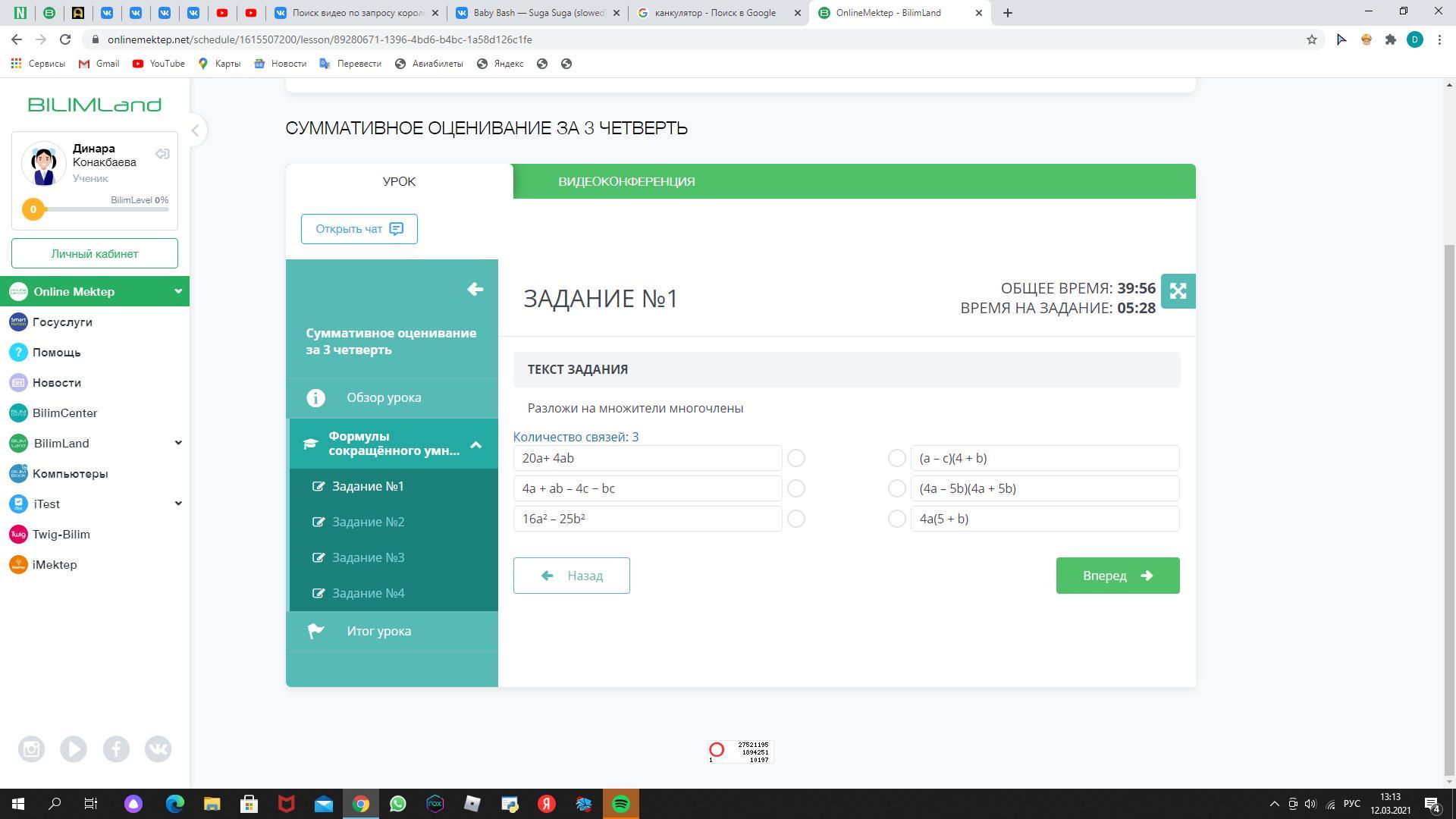The width and height of the screenshot is (1456, 819).
Task: Open the VK social media icon
Action: pyautogui.click(x=158, y=749)
